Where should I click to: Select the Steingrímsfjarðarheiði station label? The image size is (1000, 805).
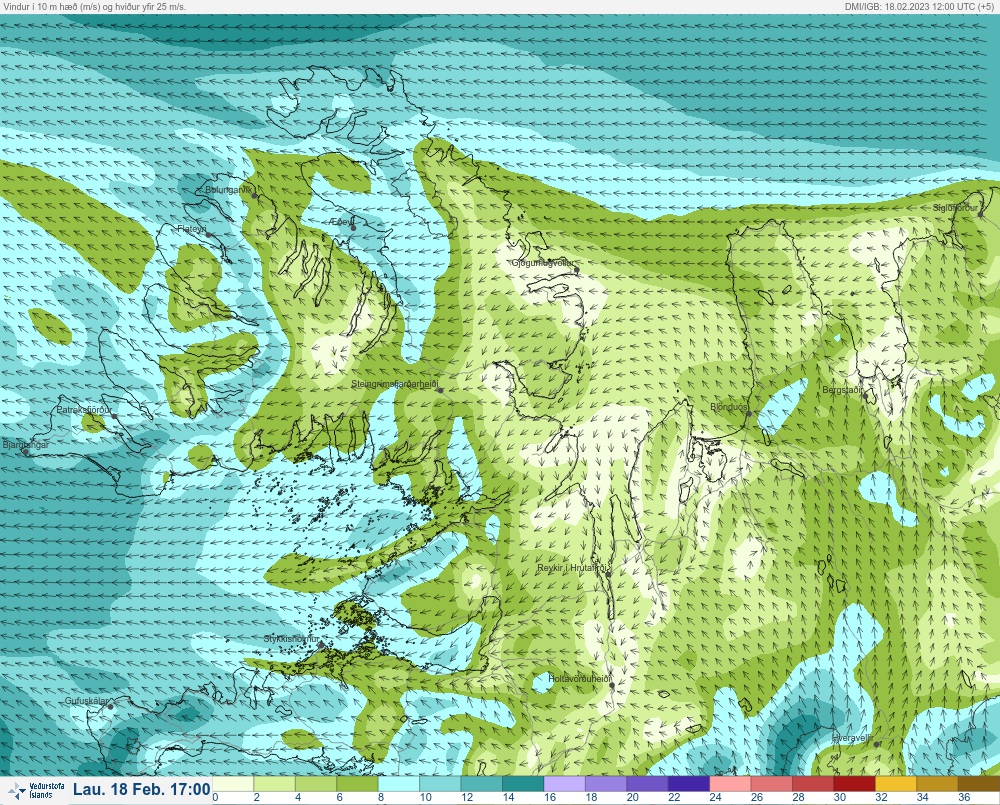point(395,384)
